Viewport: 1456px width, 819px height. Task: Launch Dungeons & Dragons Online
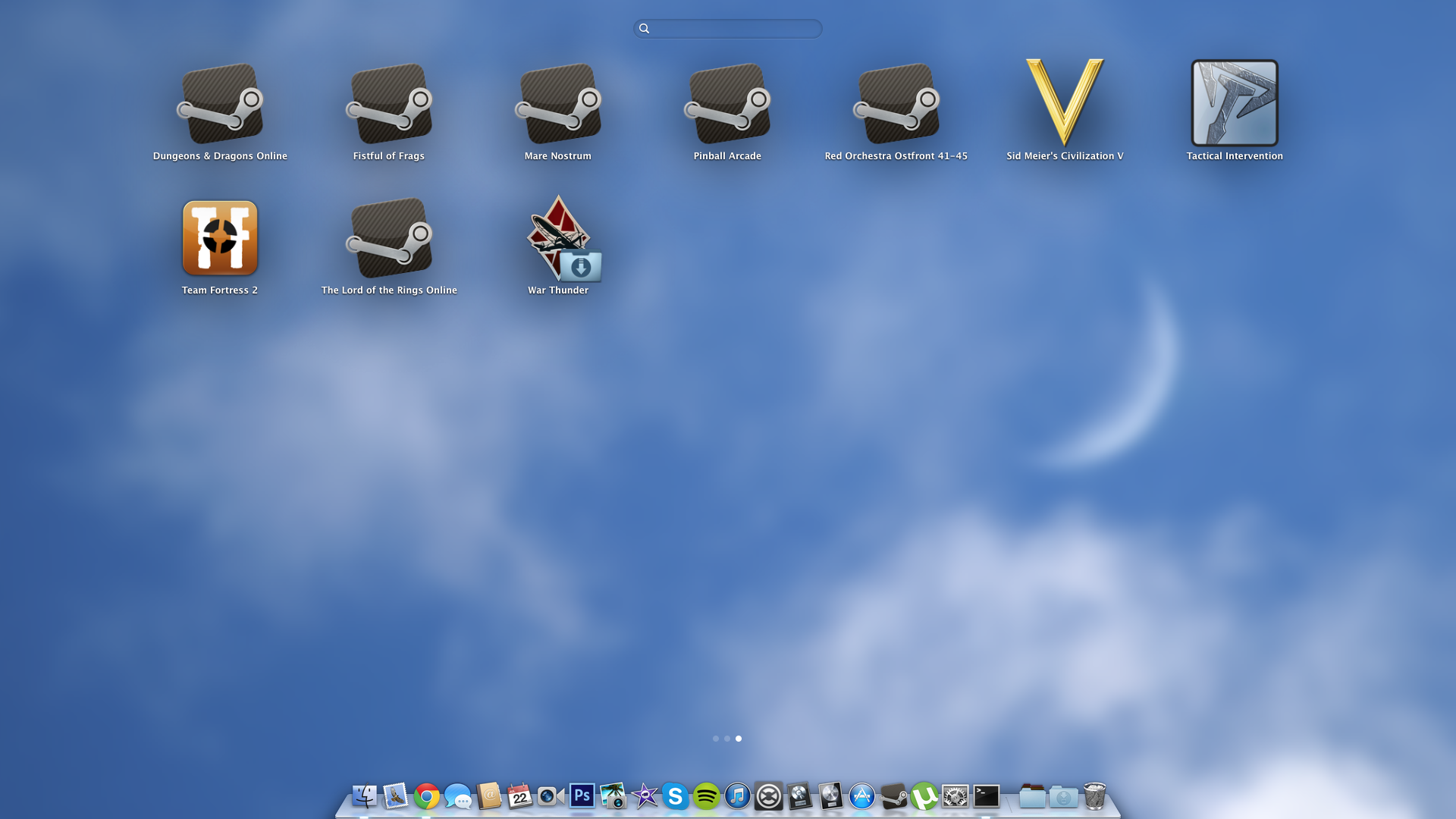point(220,103)
